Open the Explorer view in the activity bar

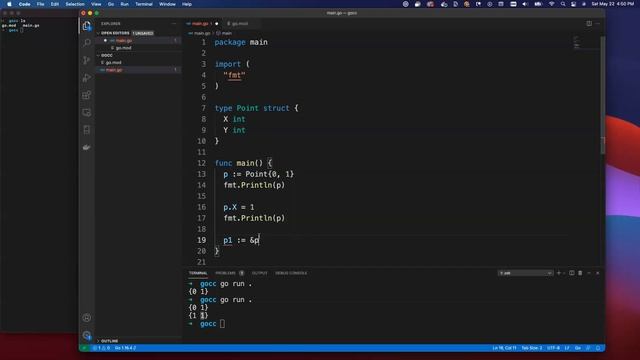coord(87,26)
